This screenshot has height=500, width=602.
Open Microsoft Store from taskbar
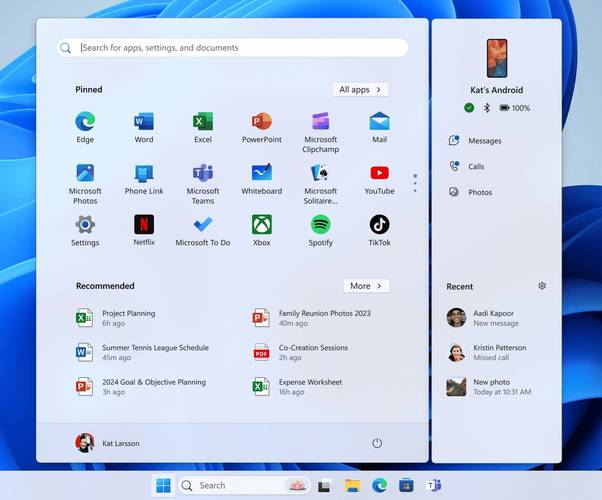coord(406,486)
